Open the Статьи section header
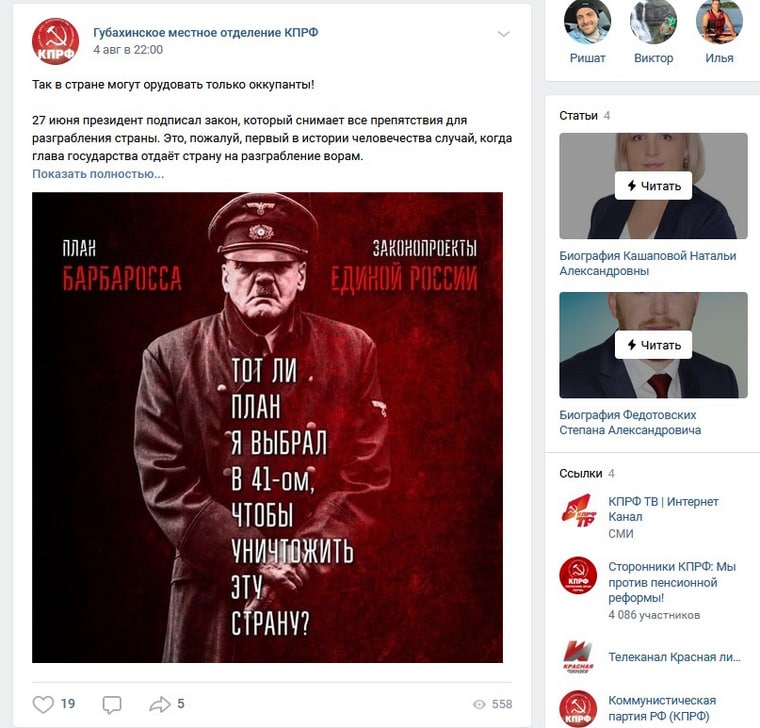This screenshot has height=728, width=760. click(578, 115)
